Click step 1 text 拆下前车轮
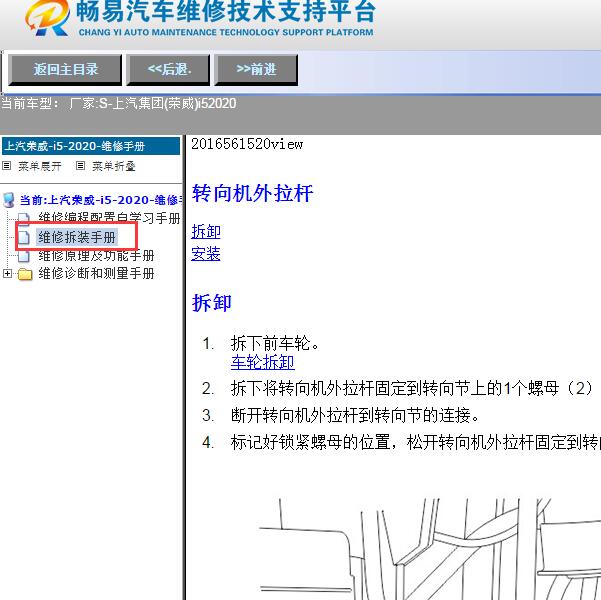 (x=275, y=343)
